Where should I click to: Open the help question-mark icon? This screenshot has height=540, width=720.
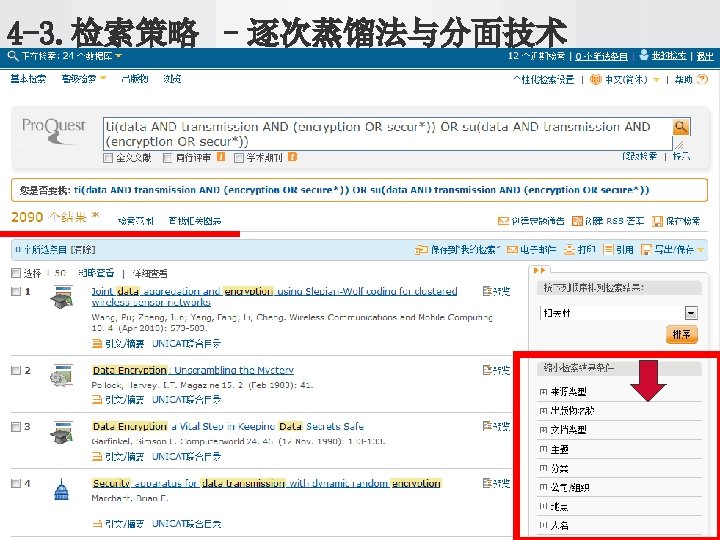coord(702,79)
